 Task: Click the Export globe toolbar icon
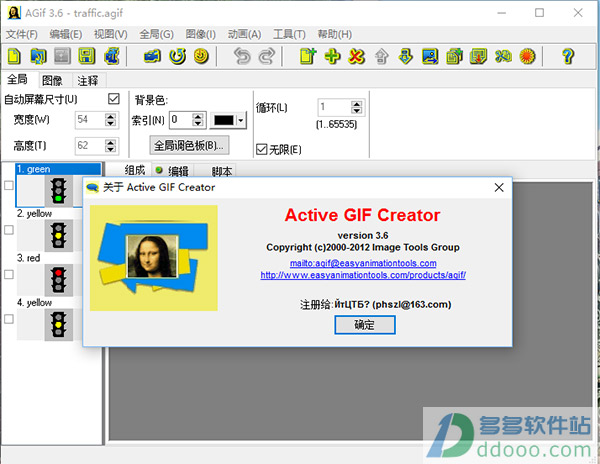(112, 56)
